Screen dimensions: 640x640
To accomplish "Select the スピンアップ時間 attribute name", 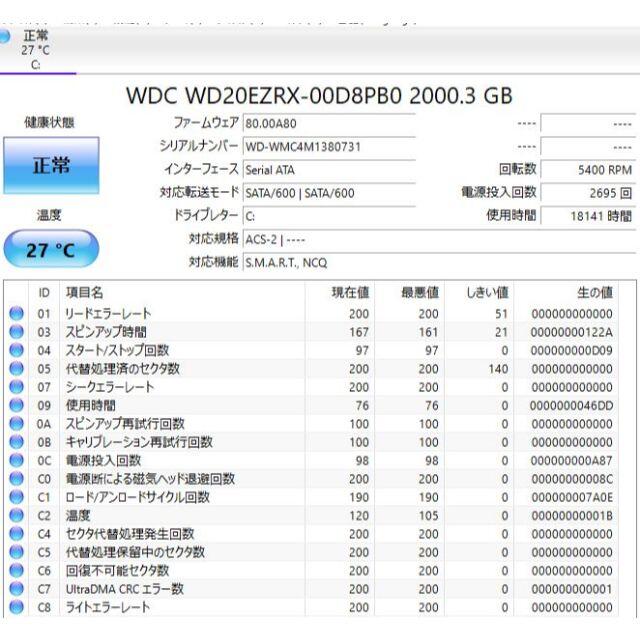I will (106, 332).
